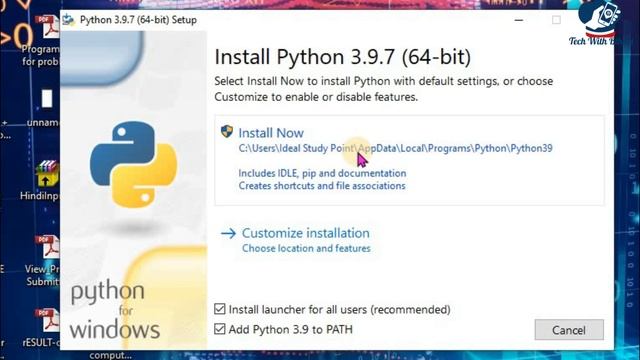
Task: Click the UAC shield icon beside Install Now
Action: [227, 131]
